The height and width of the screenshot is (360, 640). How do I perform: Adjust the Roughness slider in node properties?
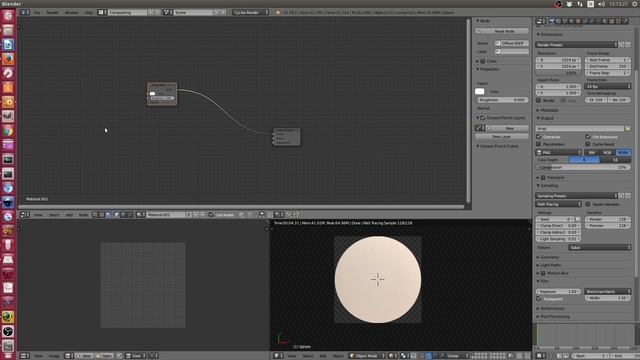[x=502, y=100]
